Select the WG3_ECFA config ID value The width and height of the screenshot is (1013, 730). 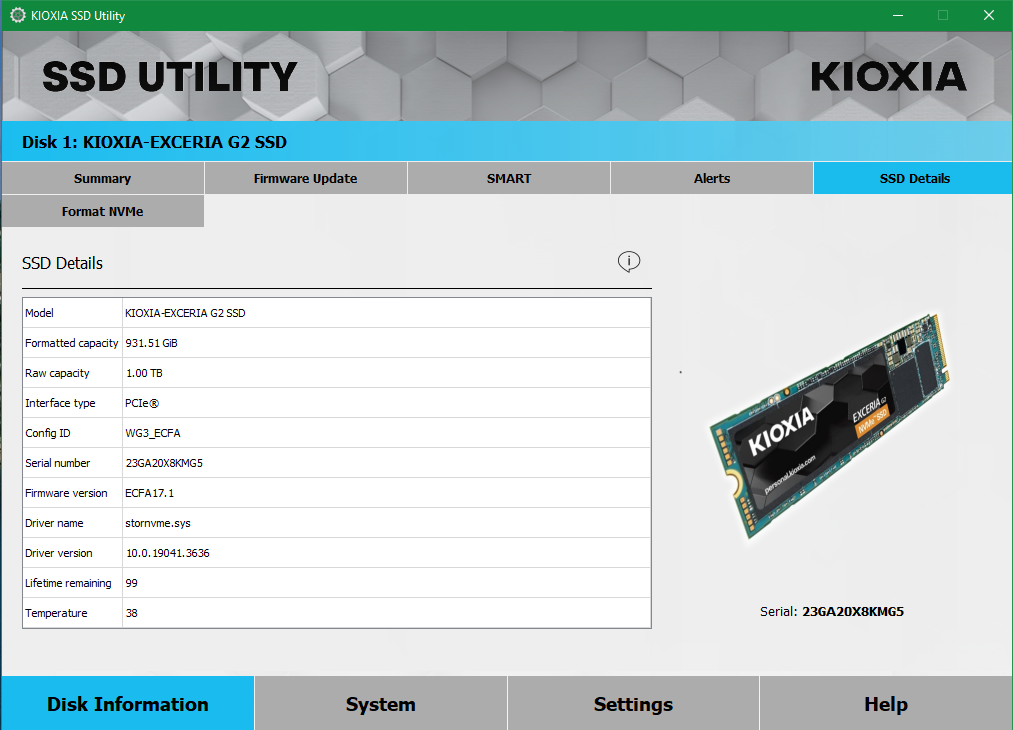pos(386,433)
